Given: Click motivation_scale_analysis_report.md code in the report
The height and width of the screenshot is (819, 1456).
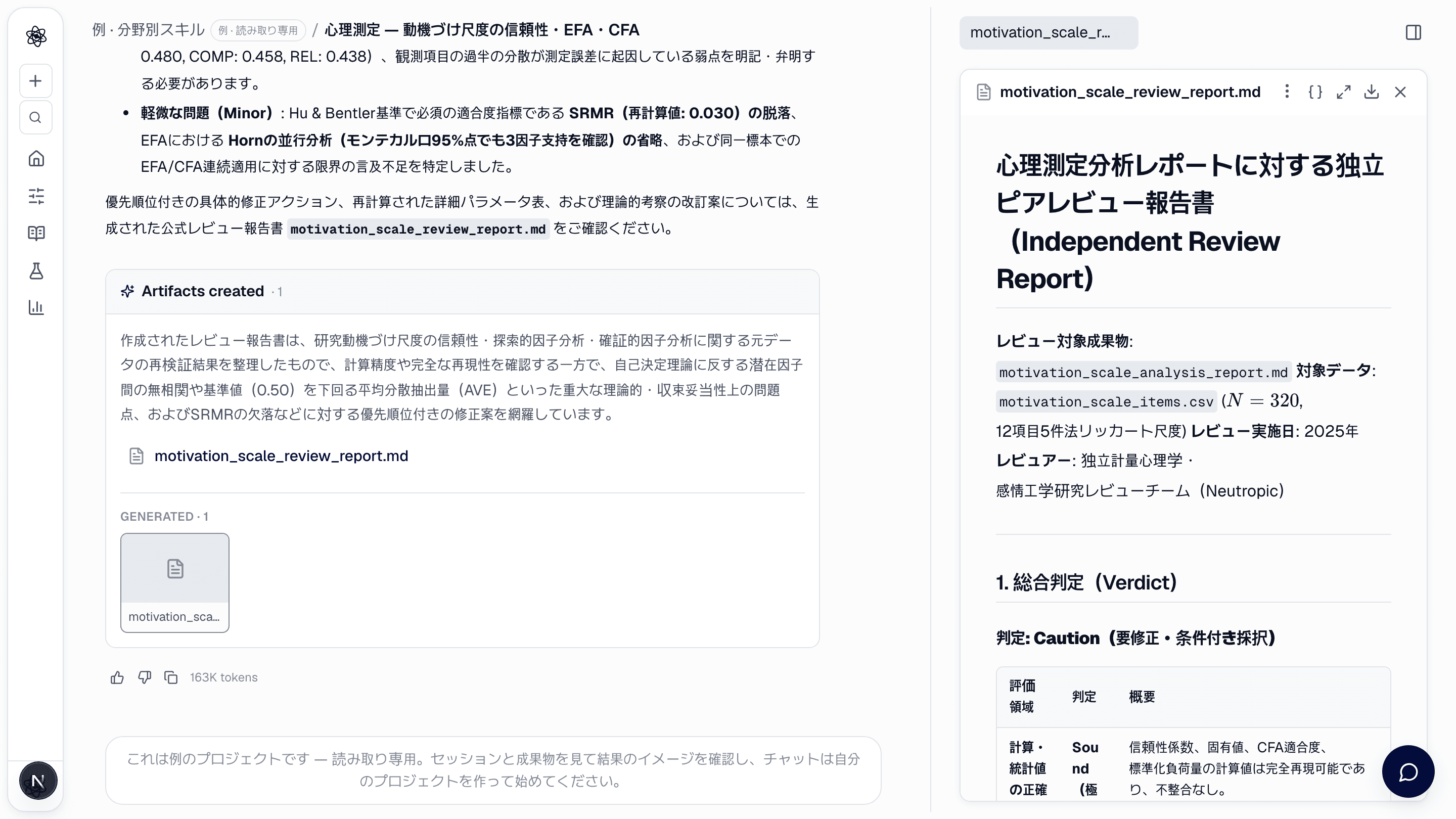Looking at the screenshot, I should coord(1143,373).
